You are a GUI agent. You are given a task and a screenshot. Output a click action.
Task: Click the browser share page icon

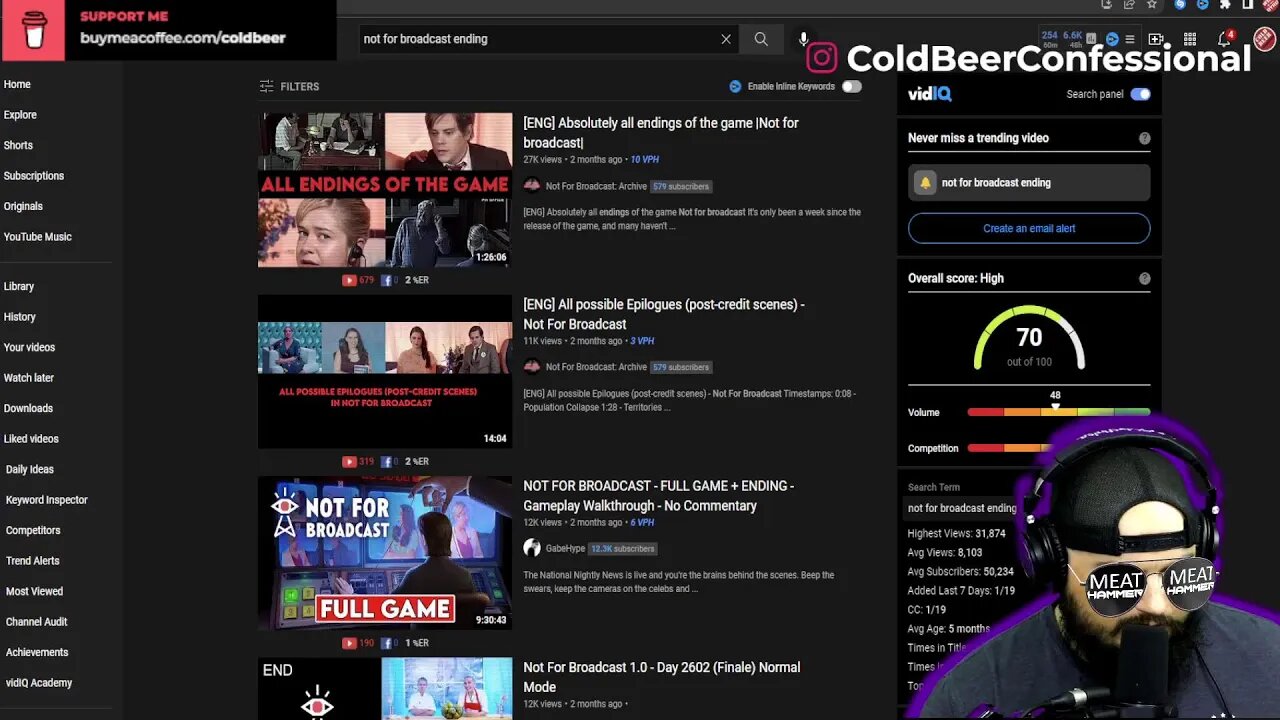pyautogui.click(x=1129, y=5)
